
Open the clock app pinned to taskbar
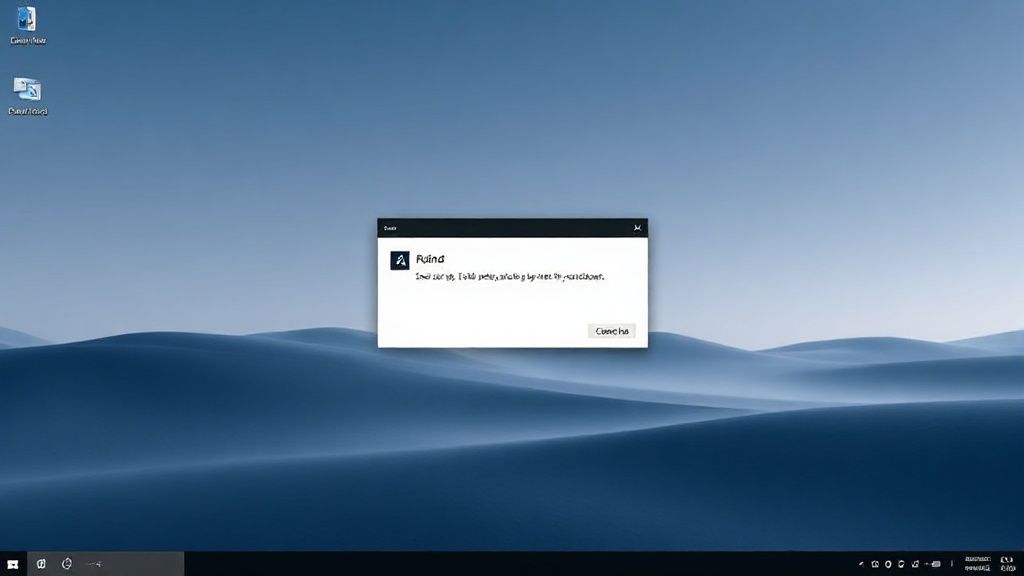(65, 562)
